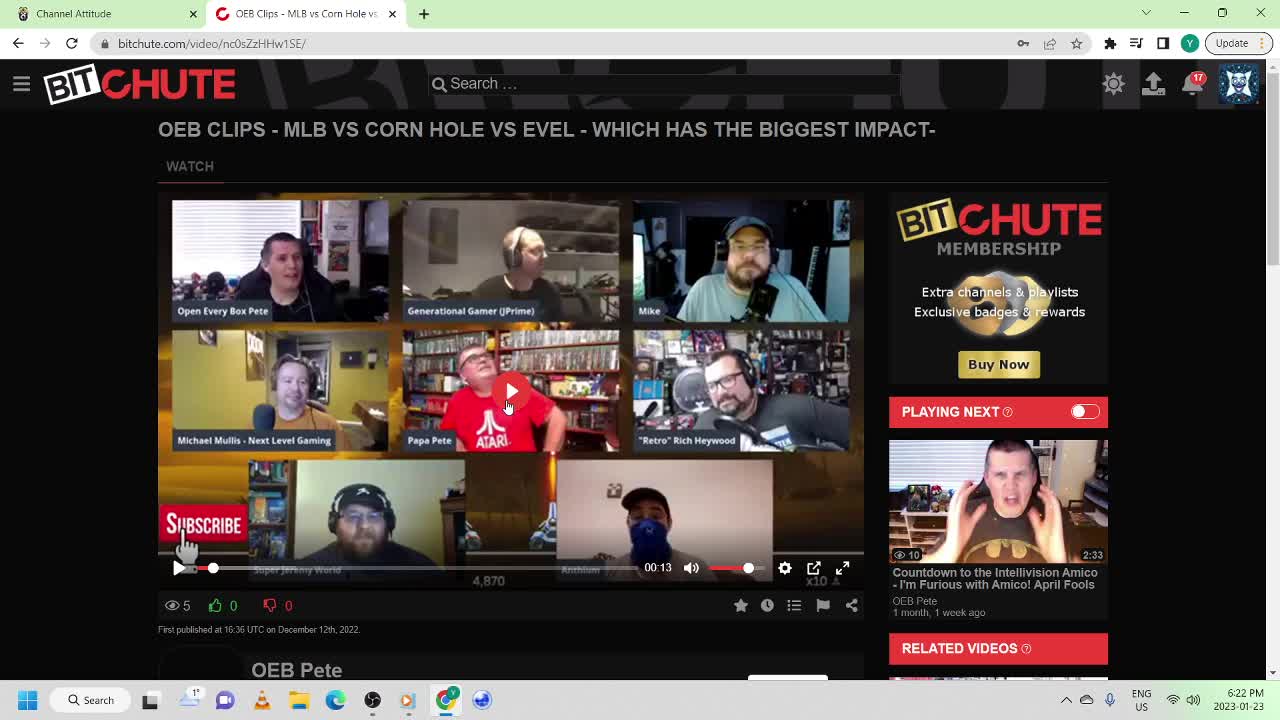1280x720 pixels.
Task: Click the Playing Next help icon
Action: pos(1007,412)
